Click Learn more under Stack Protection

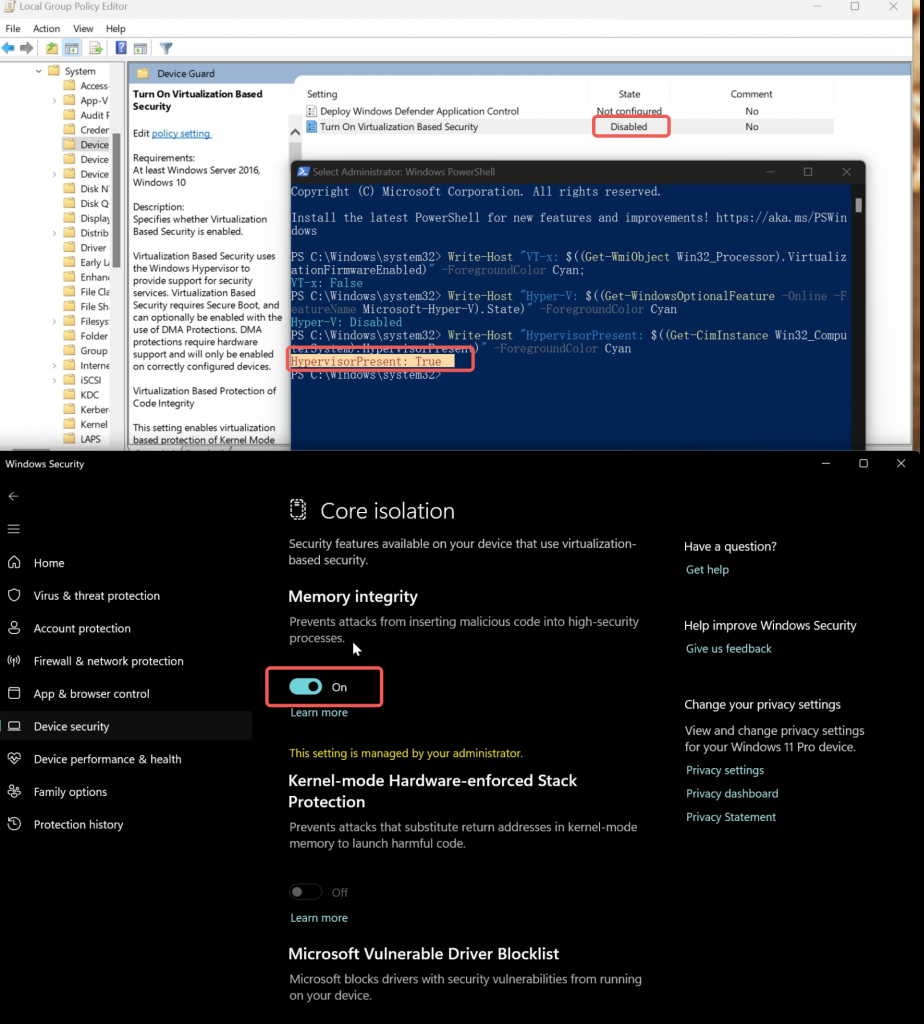tap(319, 918)
